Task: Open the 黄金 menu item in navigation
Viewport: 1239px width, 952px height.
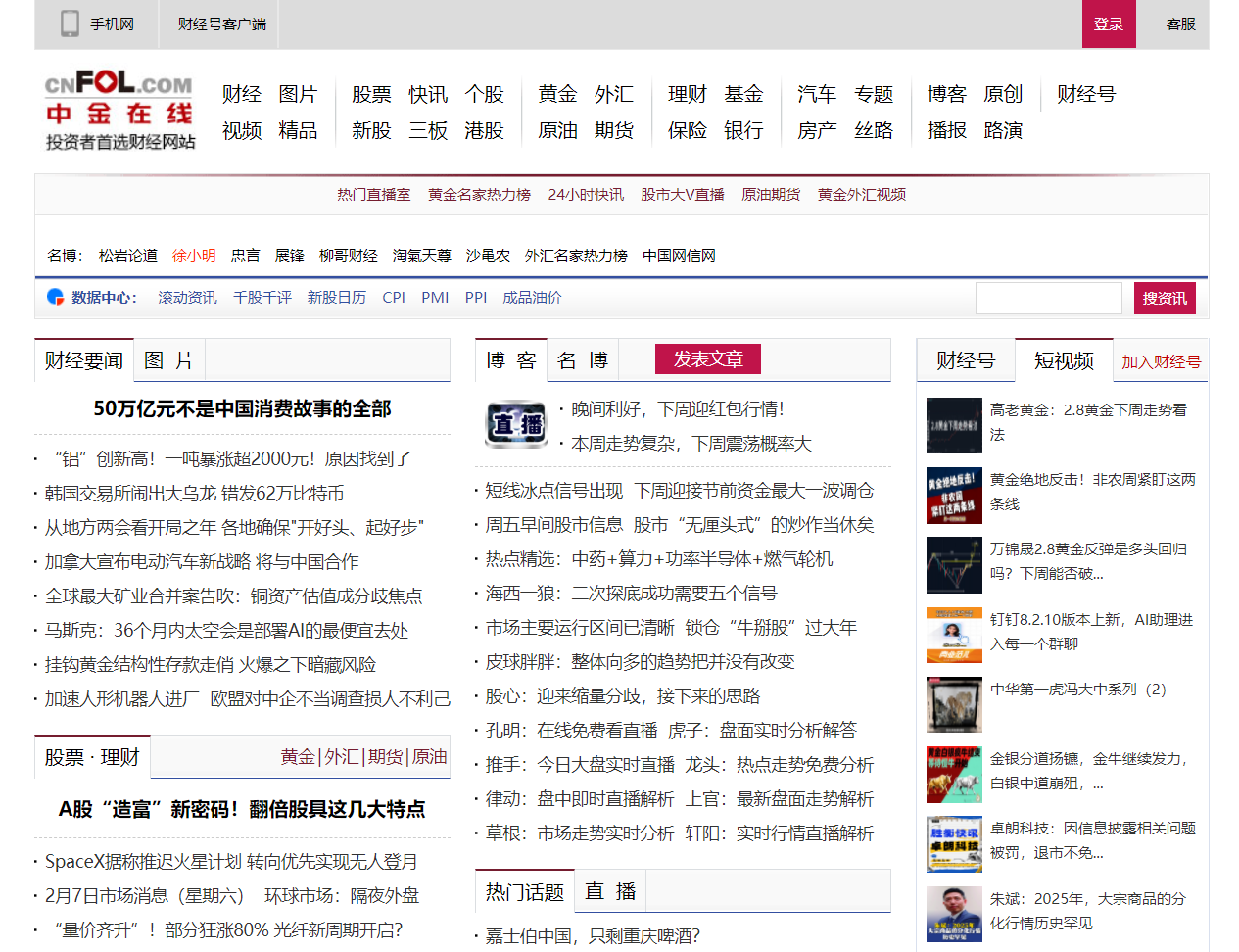Action: point(557,94)
